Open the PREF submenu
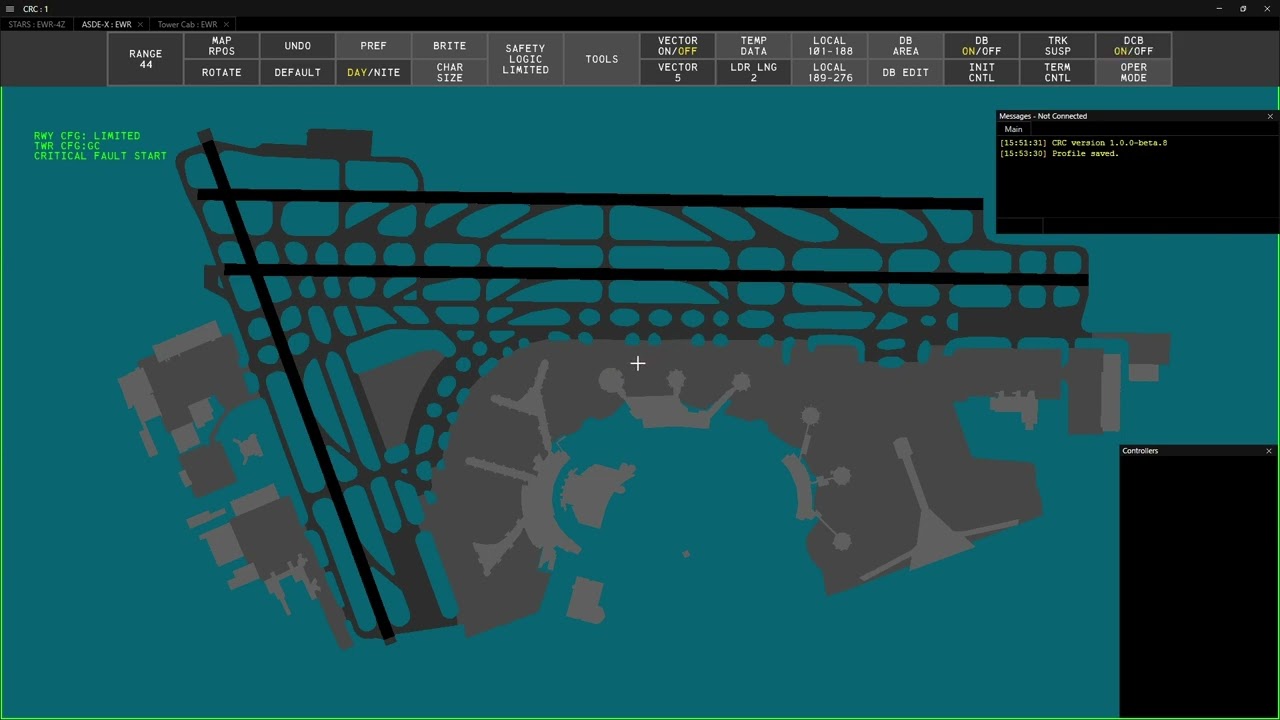This screenshot has width=1280, height=720. [373, 46]
